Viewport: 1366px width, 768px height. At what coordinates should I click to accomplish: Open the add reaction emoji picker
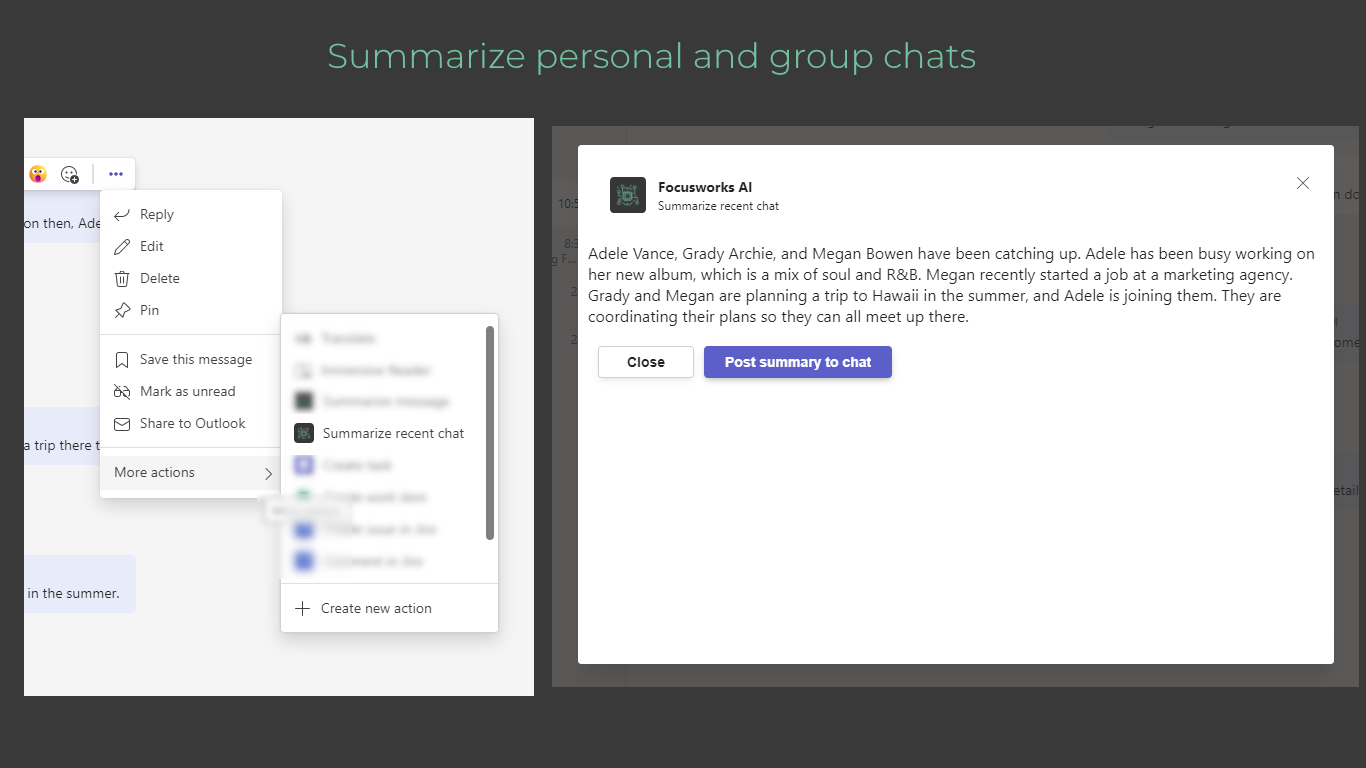[x=70, y=174]
